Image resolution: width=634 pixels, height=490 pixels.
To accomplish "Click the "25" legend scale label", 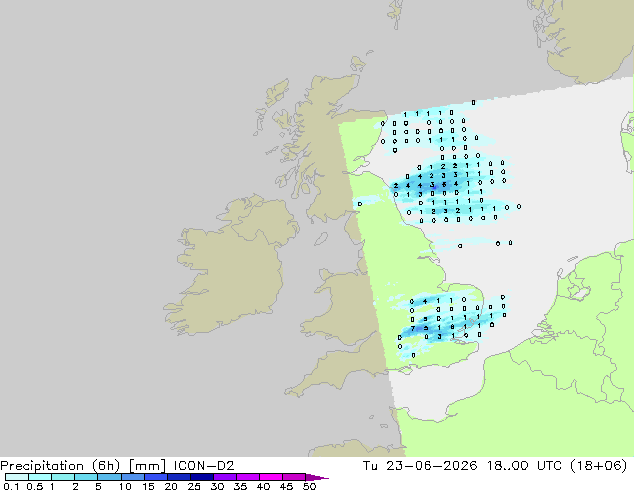I will tap(194, 486).
